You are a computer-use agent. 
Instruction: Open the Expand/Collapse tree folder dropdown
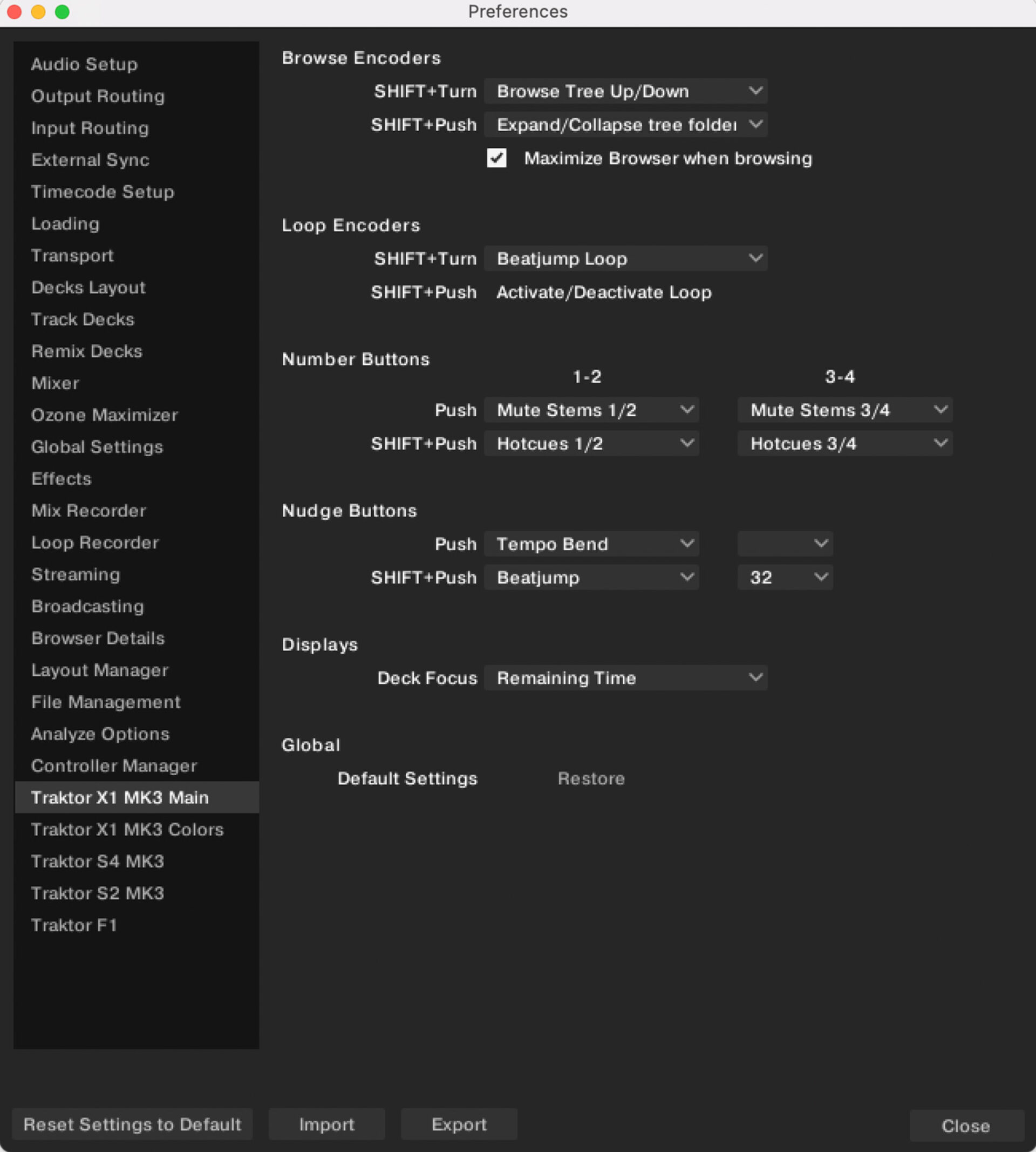625,125
